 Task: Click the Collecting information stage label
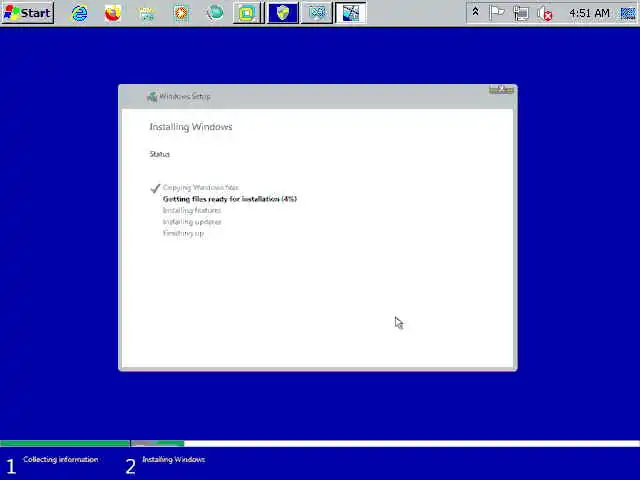pos(60,459)
